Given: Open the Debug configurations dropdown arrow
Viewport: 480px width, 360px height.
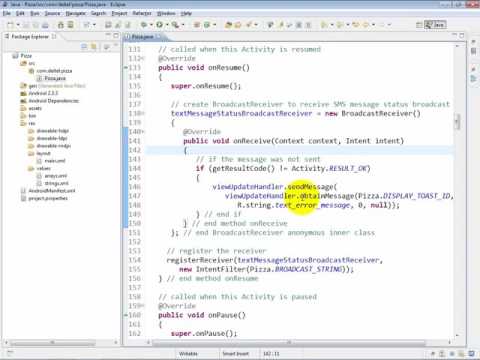Looking at the screenshot, I should click(x=151, y=25).
